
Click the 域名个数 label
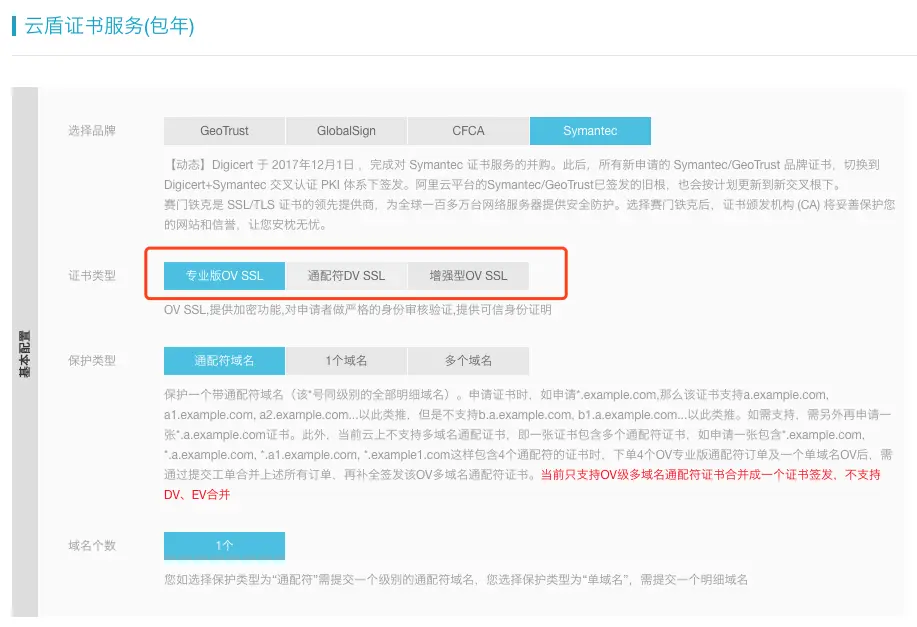(x=92, y=546)
